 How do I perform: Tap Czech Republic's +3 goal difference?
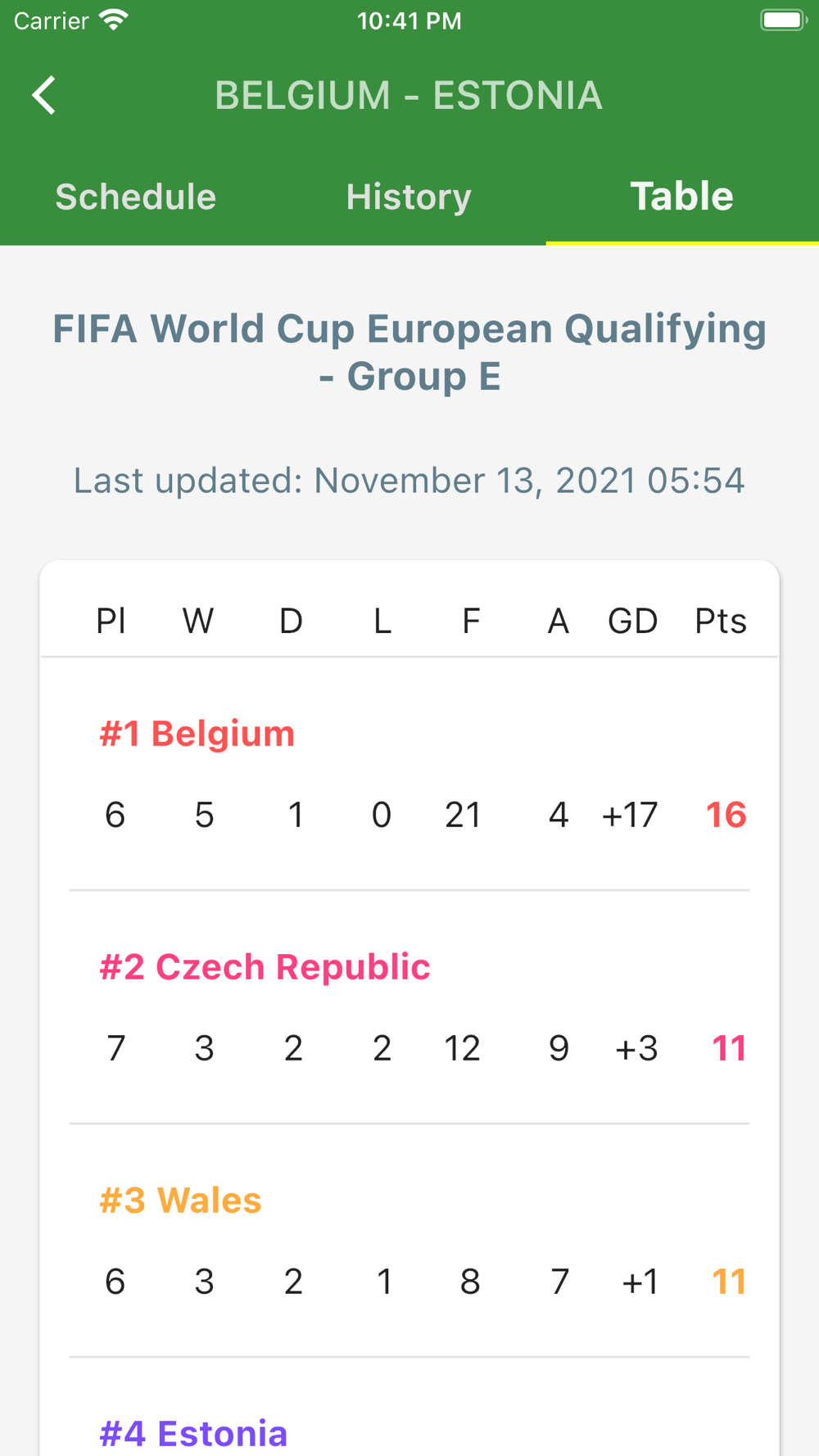tap(636, 1048)
